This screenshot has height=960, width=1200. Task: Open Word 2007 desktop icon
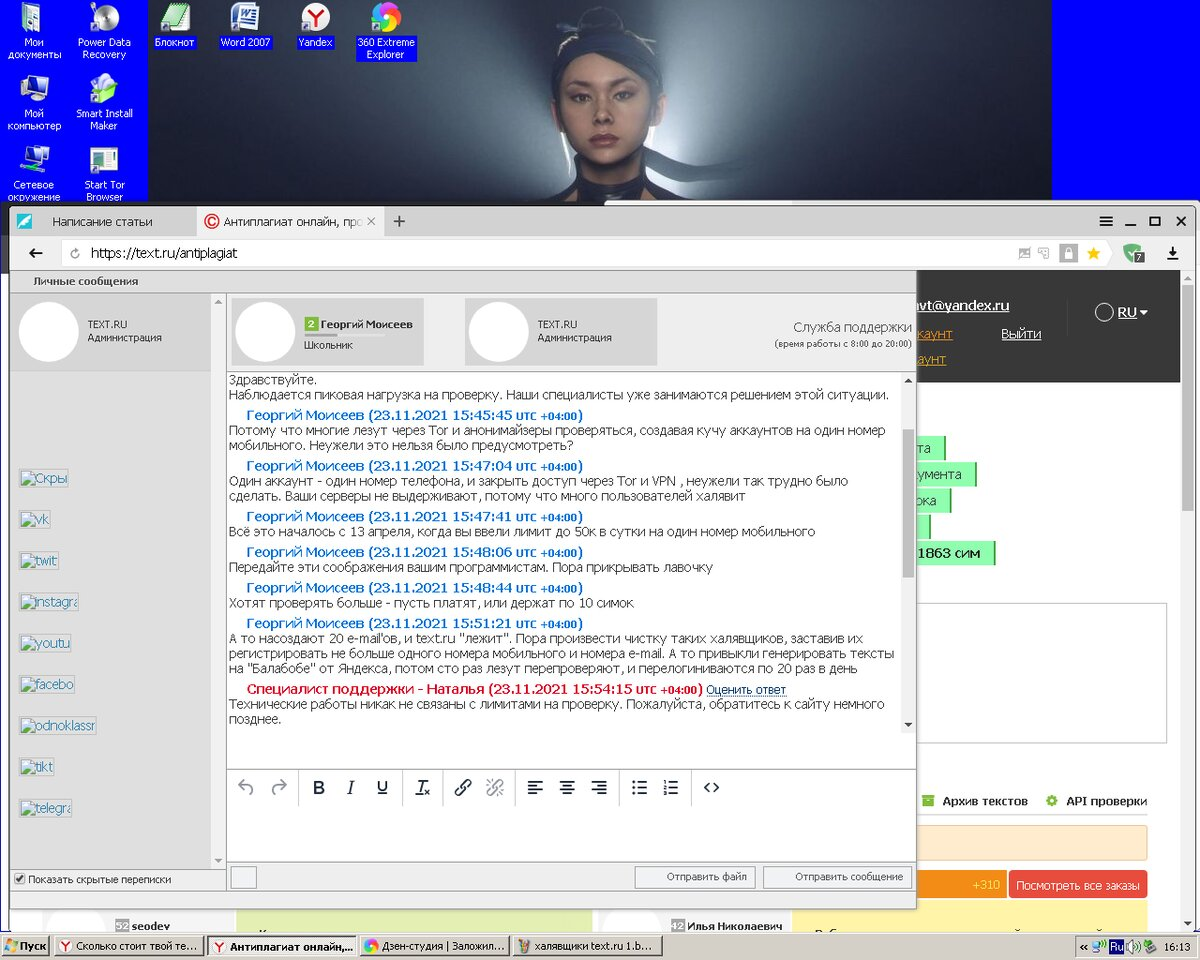(x=246, y=25)
